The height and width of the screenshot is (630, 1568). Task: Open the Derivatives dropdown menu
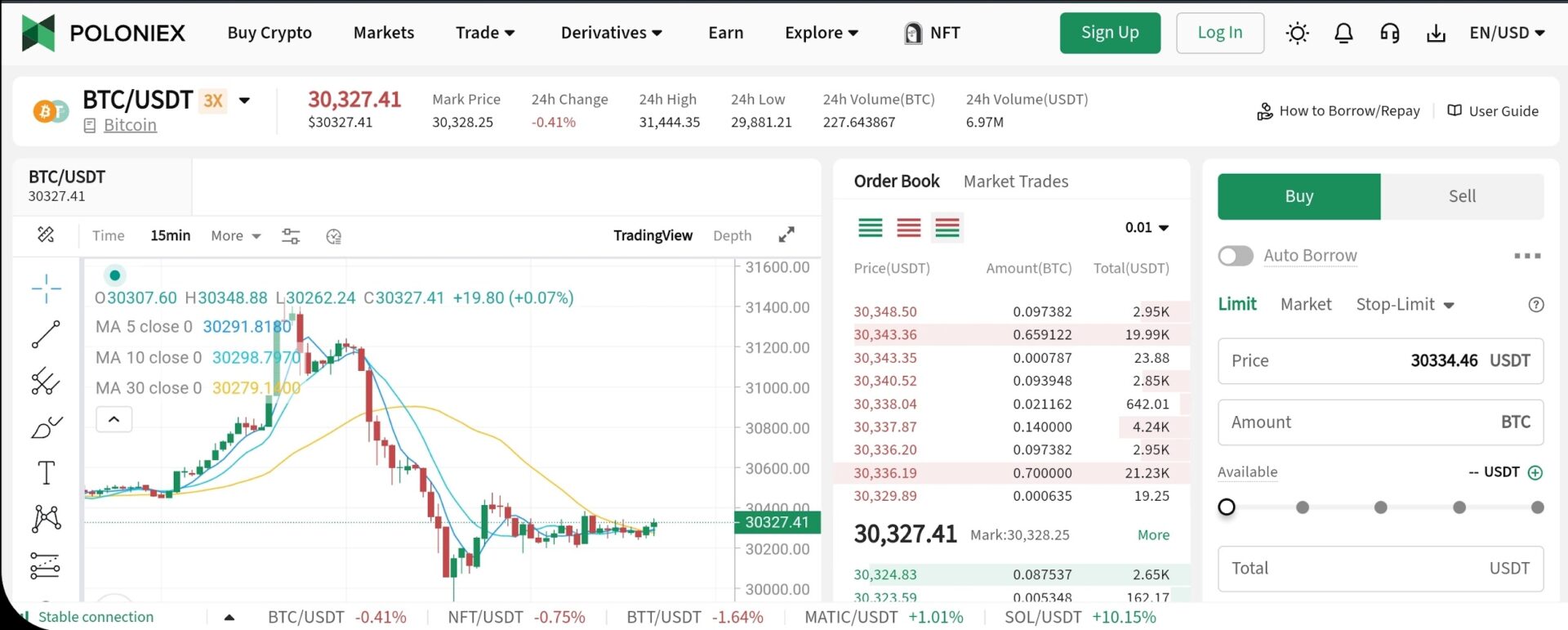pos(612,33)
